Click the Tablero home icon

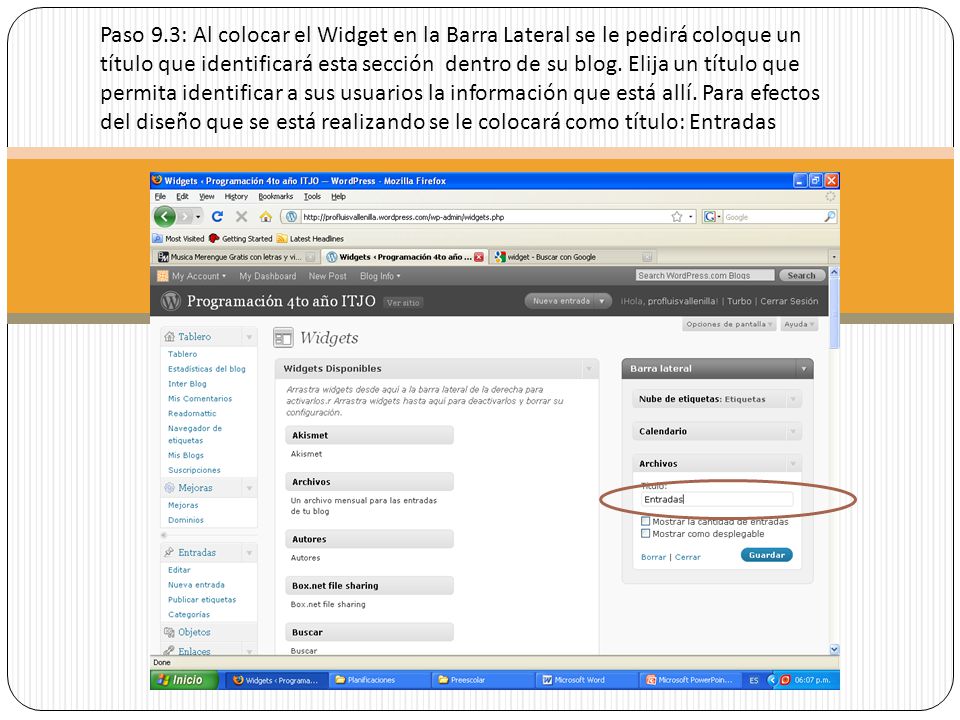(170, 337)
